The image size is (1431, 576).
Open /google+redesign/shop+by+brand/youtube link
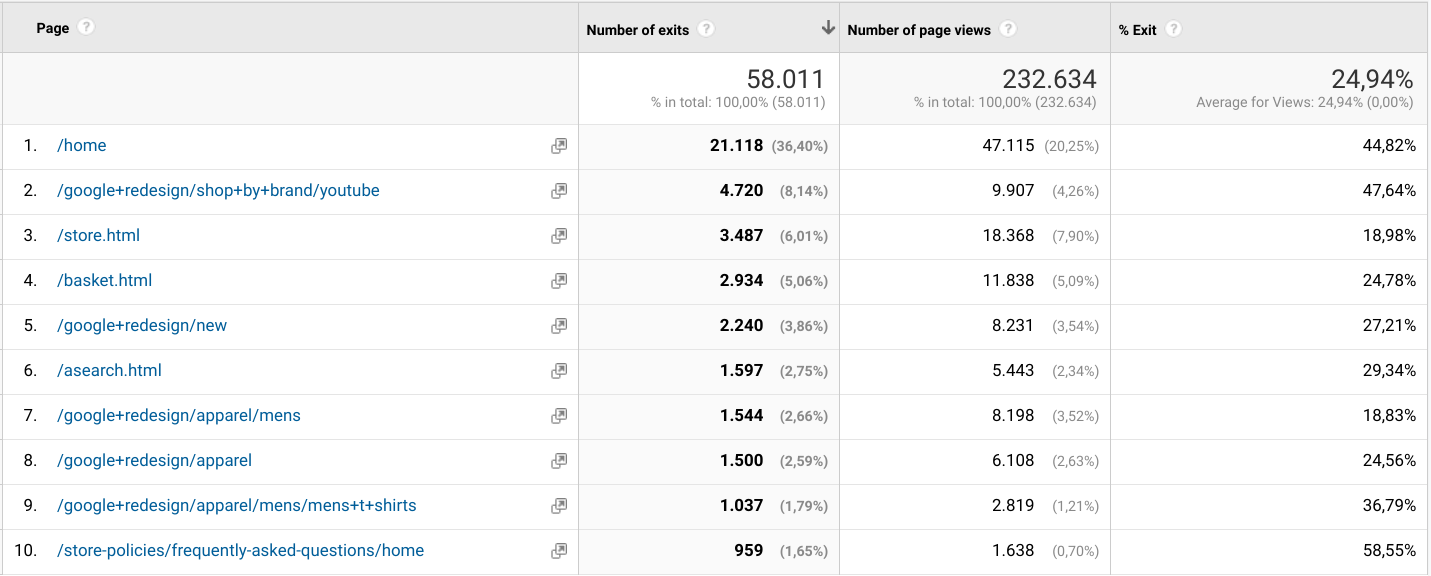[x=218, y=191]
